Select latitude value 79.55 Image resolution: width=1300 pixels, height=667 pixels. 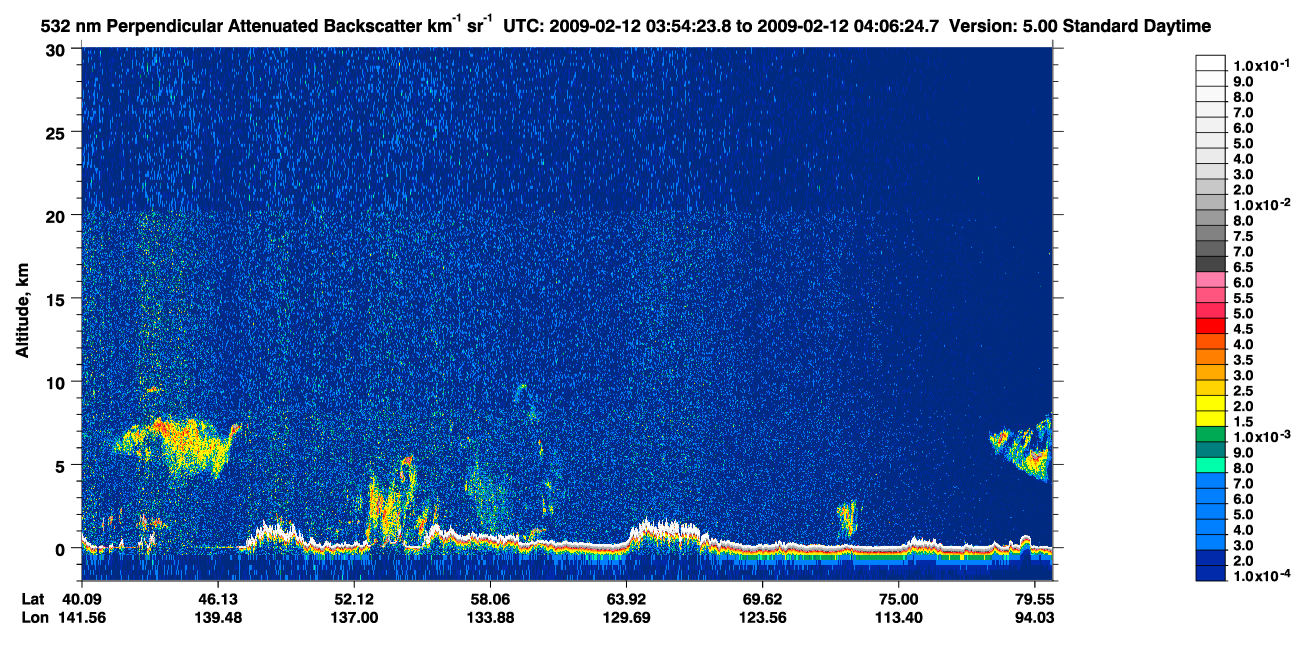[x=1034, y=598]
